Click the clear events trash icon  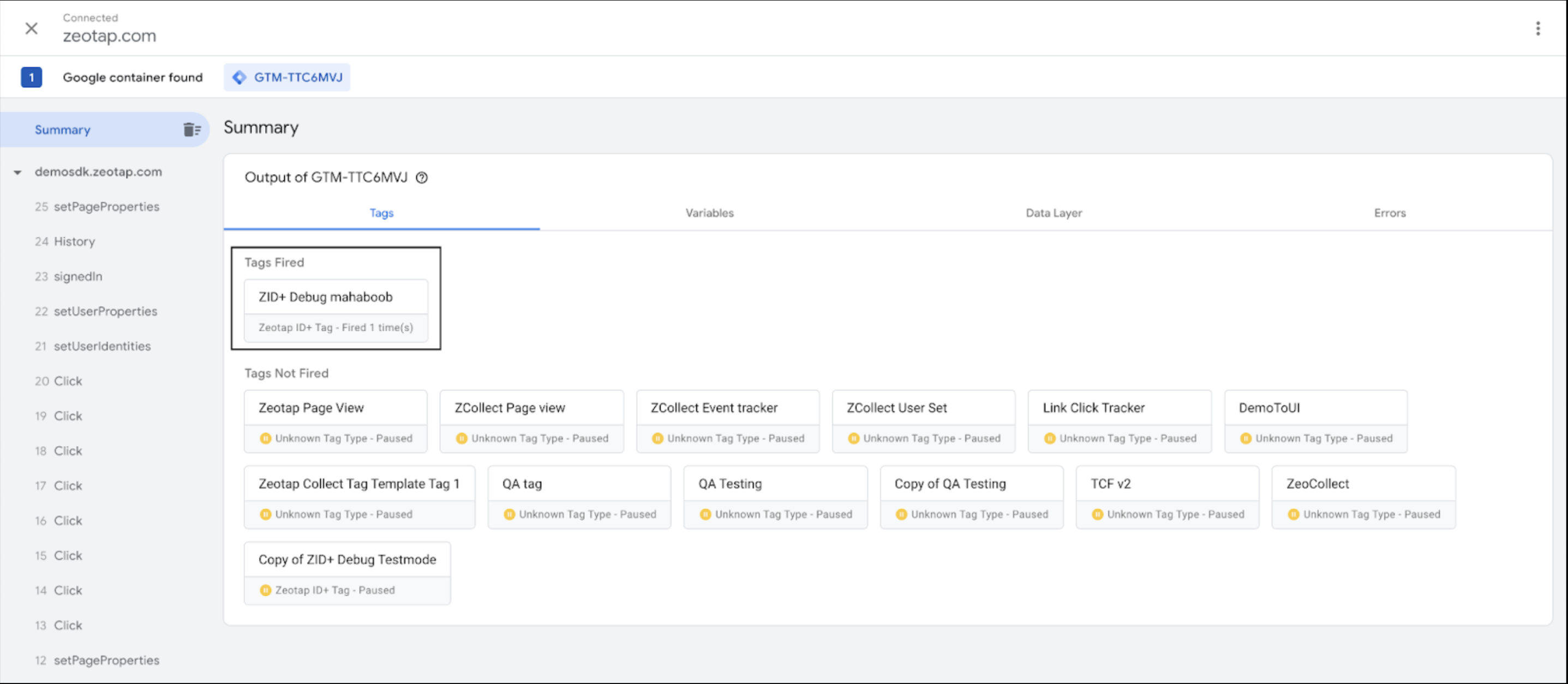pyautogui.click(x=191, y=130)
